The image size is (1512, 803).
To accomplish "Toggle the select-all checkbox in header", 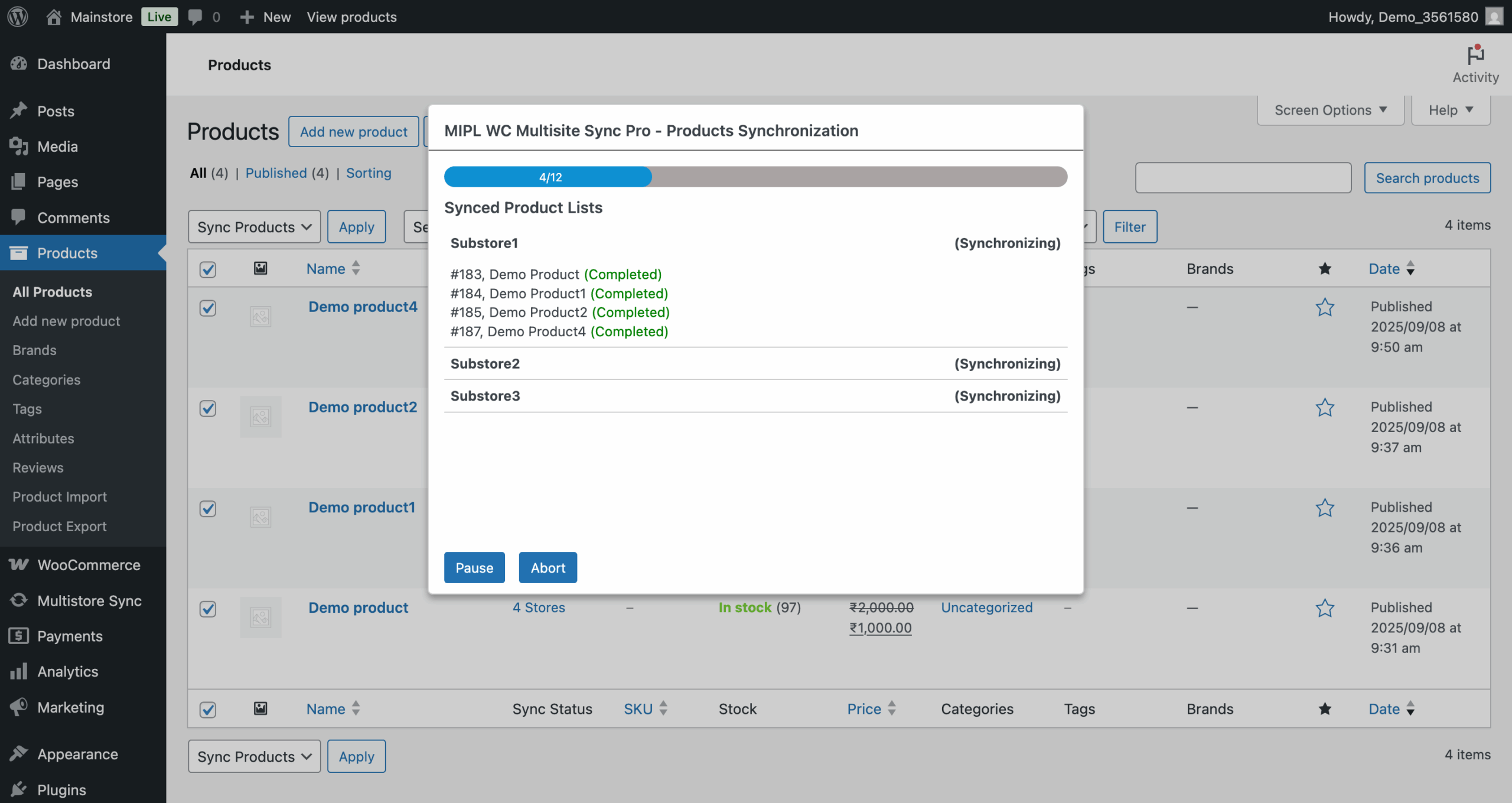I will click(208, 269).
